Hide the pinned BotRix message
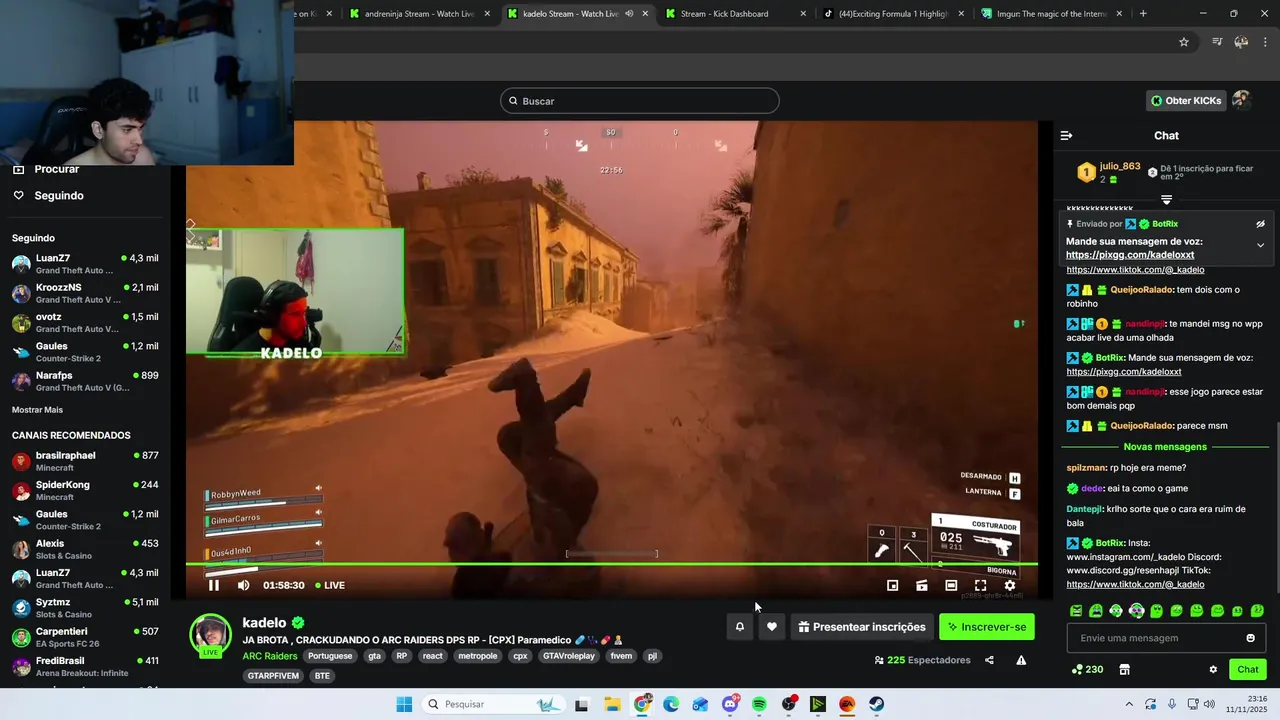 click(1260, 224)
